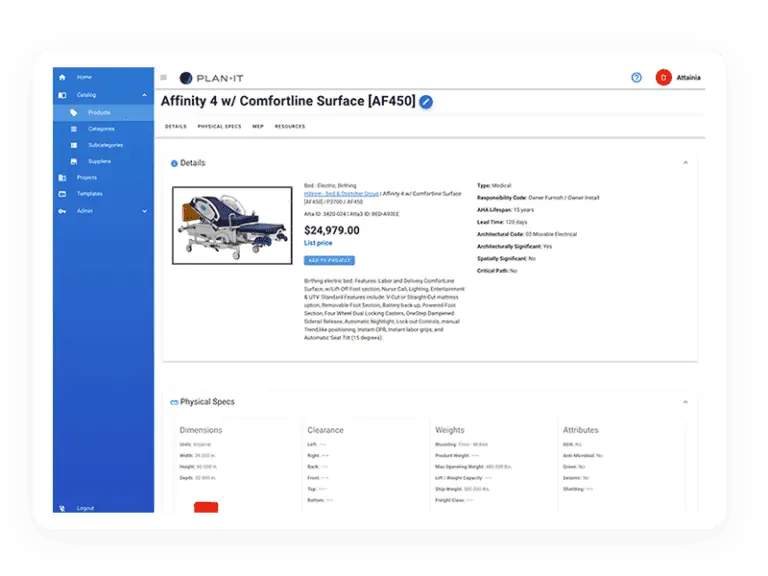The height and width of the screenshot is (576, 768).
Task: Click the AHA Lifespan: 15 years text
Action: click(505, 210)
